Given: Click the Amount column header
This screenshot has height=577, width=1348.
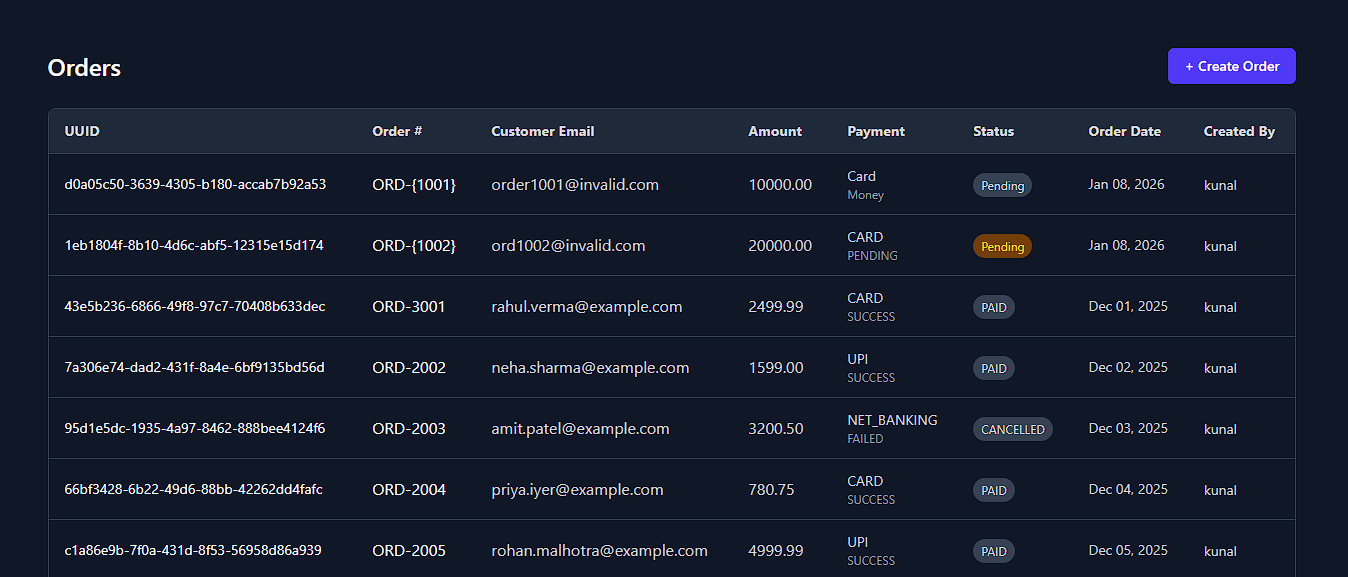Looking at the screenshot, I should point(774,131).
